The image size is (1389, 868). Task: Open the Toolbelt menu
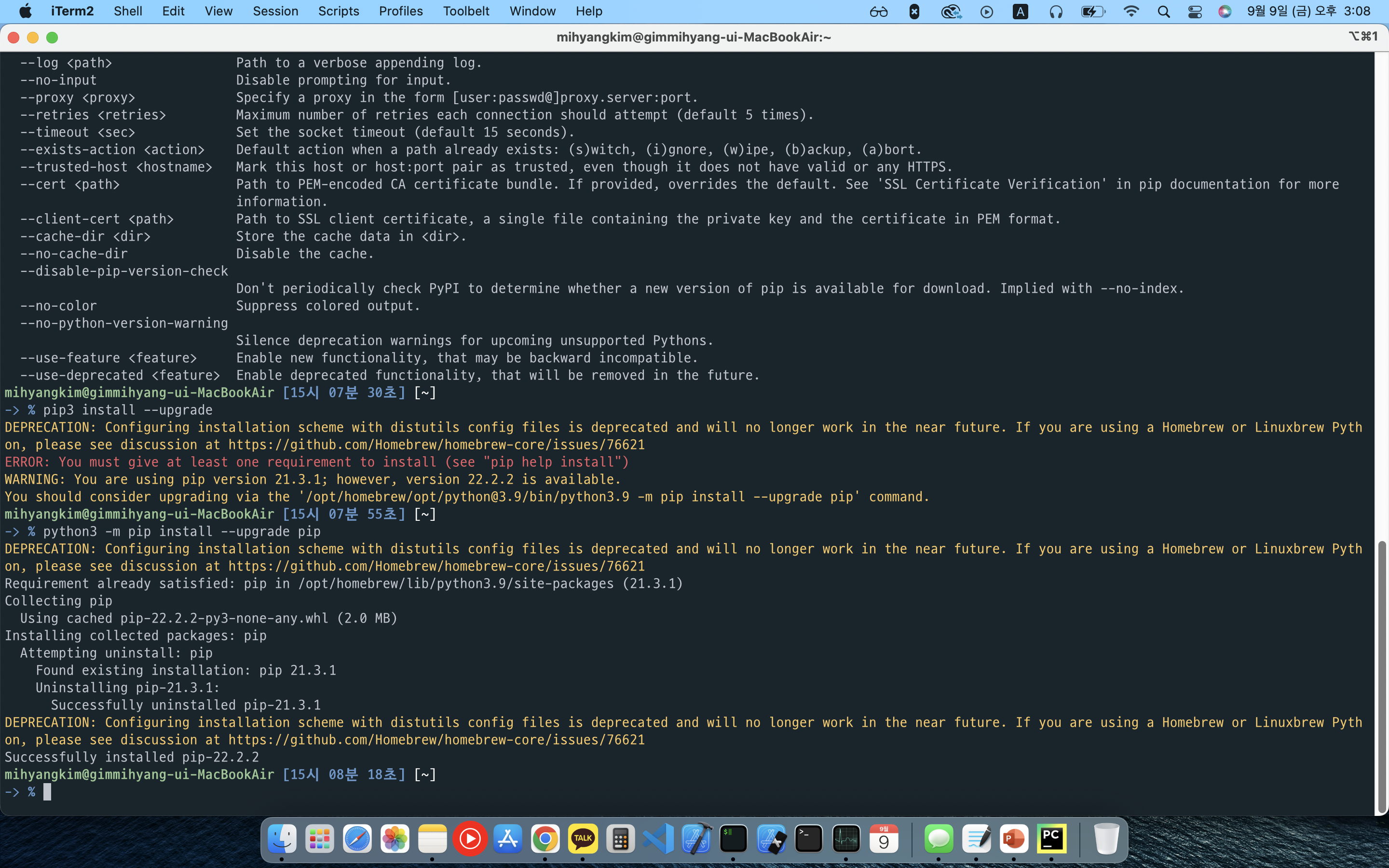pyautogui.click(x=465, y=11)
